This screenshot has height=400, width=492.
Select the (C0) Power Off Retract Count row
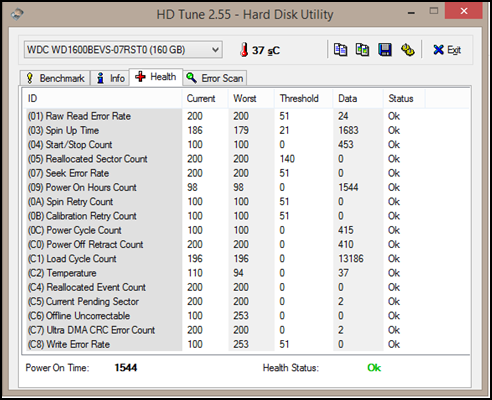247,245
